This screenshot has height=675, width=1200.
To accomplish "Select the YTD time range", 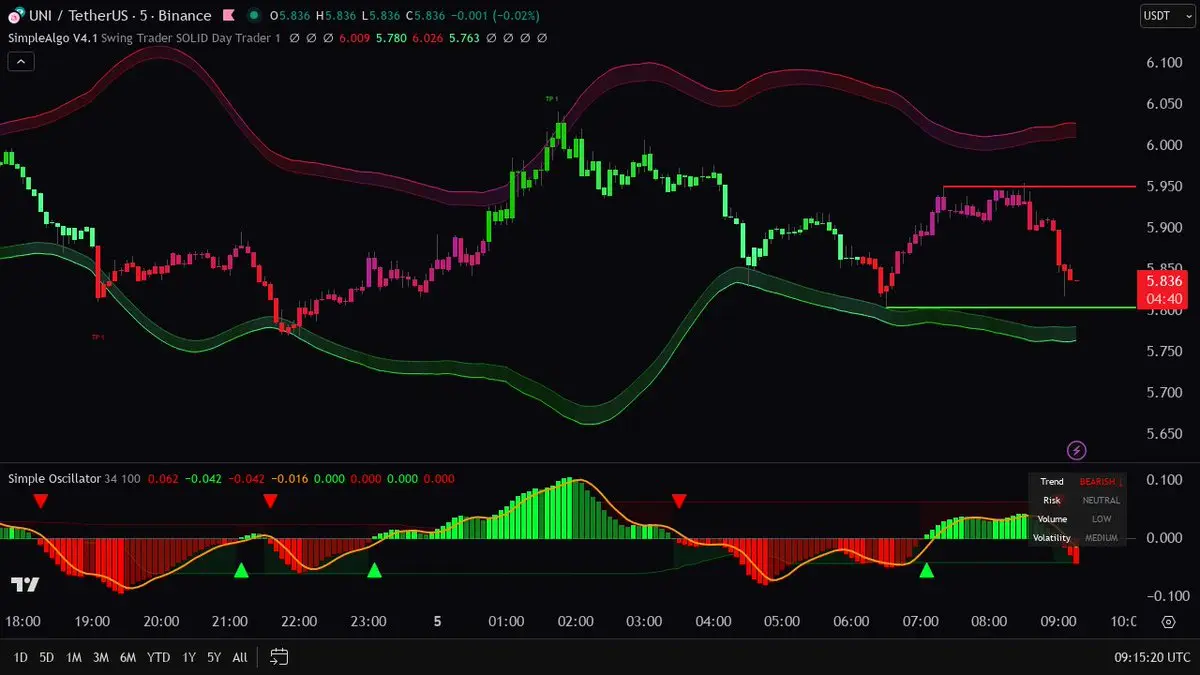I will [158, 657].
